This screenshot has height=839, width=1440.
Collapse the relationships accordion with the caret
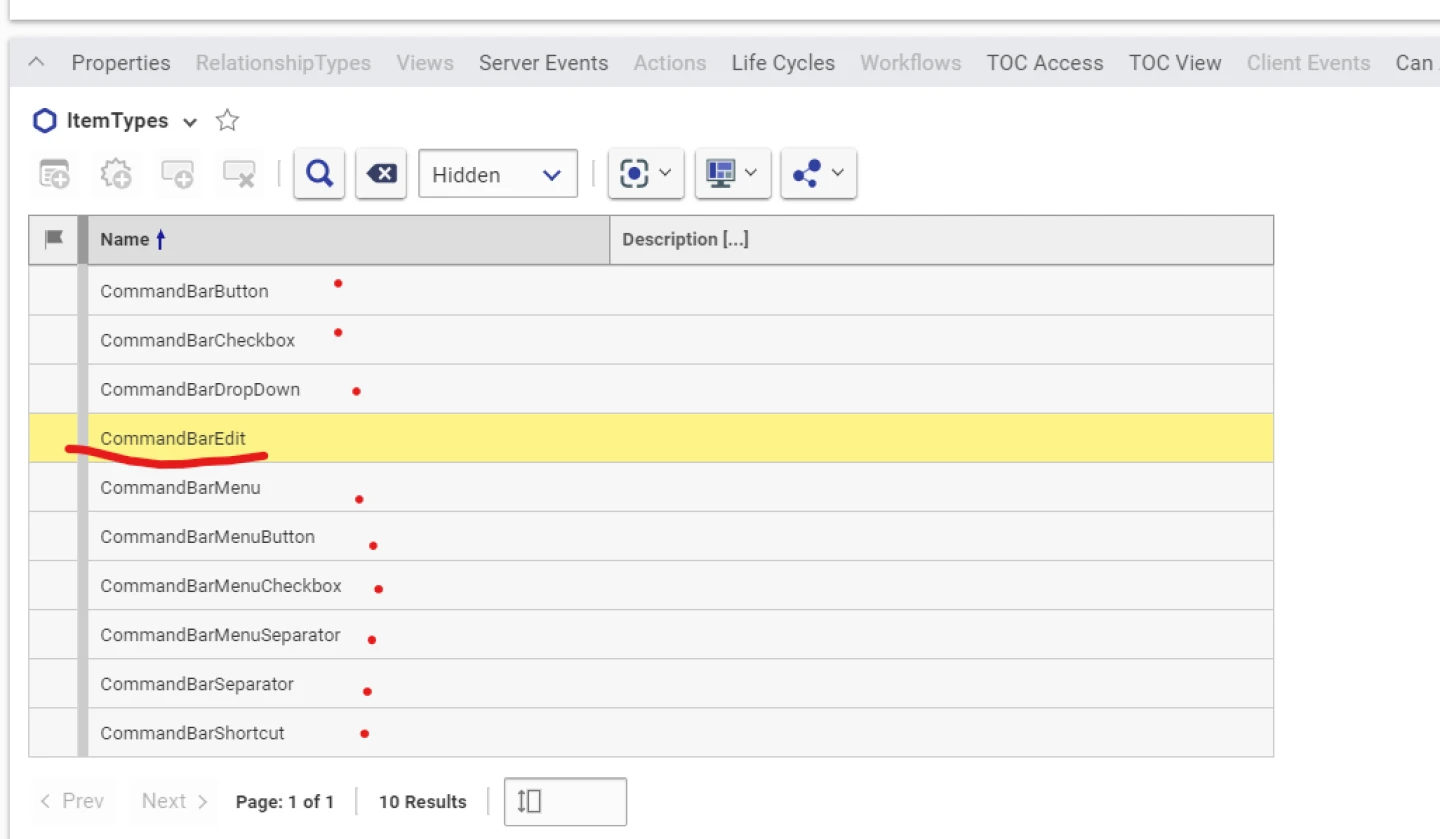tap(36, 62)
